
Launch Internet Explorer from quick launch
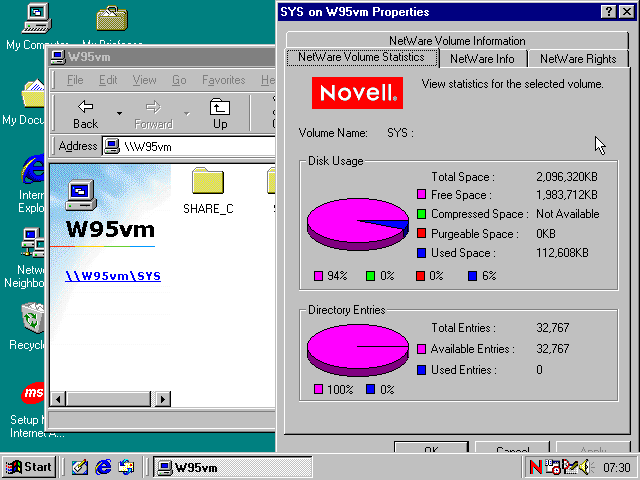(x=103, y=467)
